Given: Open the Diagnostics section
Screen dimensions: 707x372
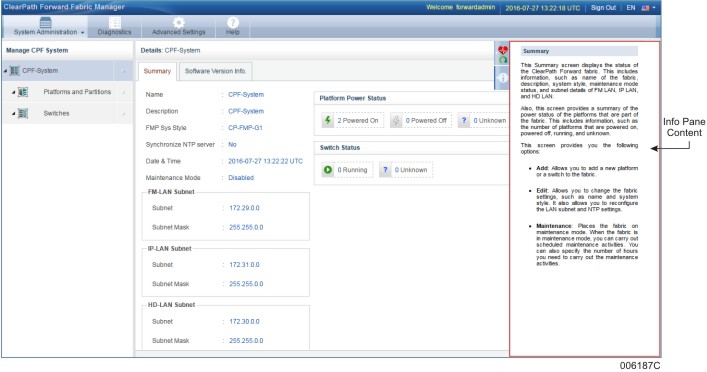Looking at the screenshot, I should 115,27.
